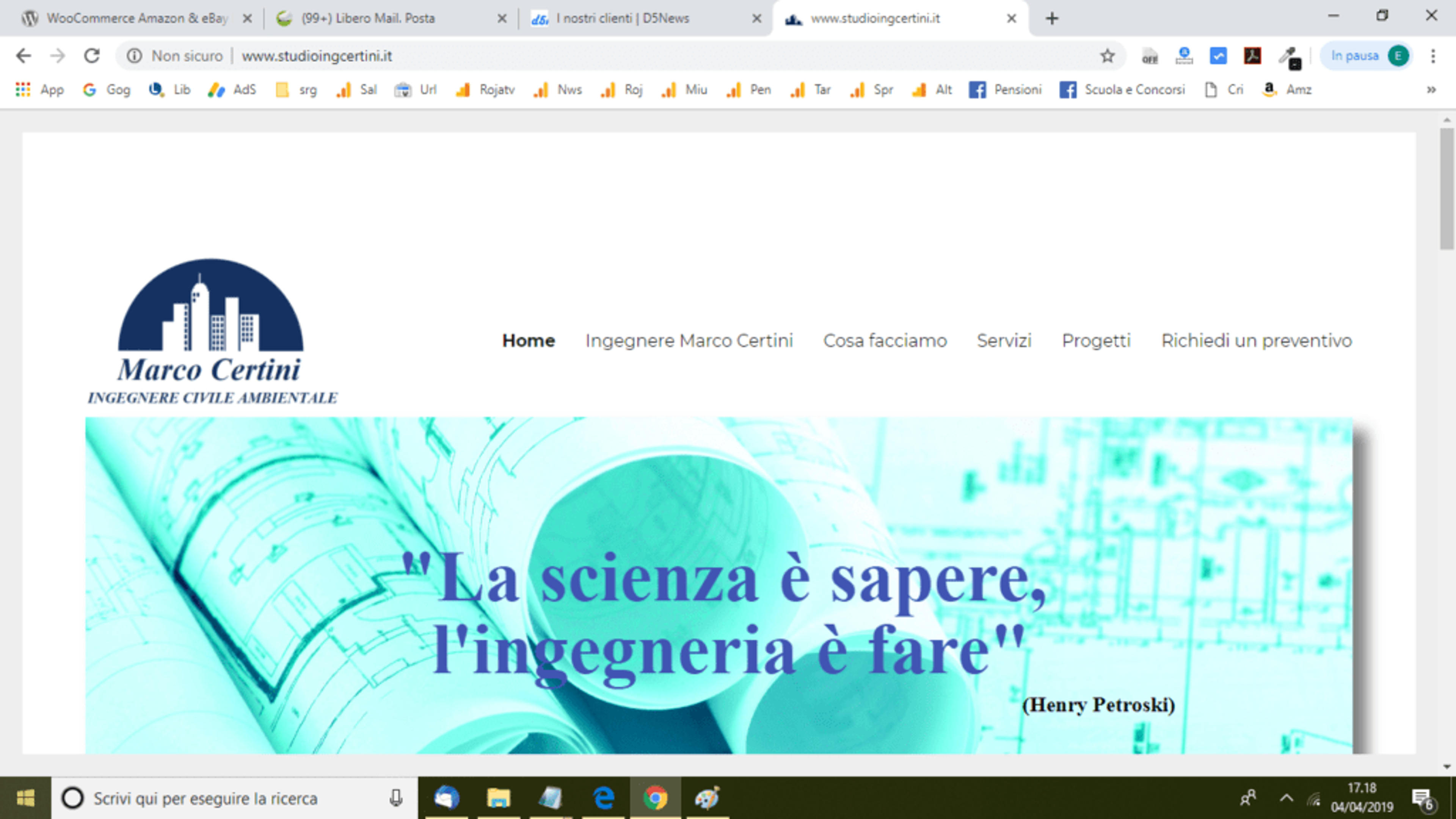Go back with the back arrow

pos(24,56)
